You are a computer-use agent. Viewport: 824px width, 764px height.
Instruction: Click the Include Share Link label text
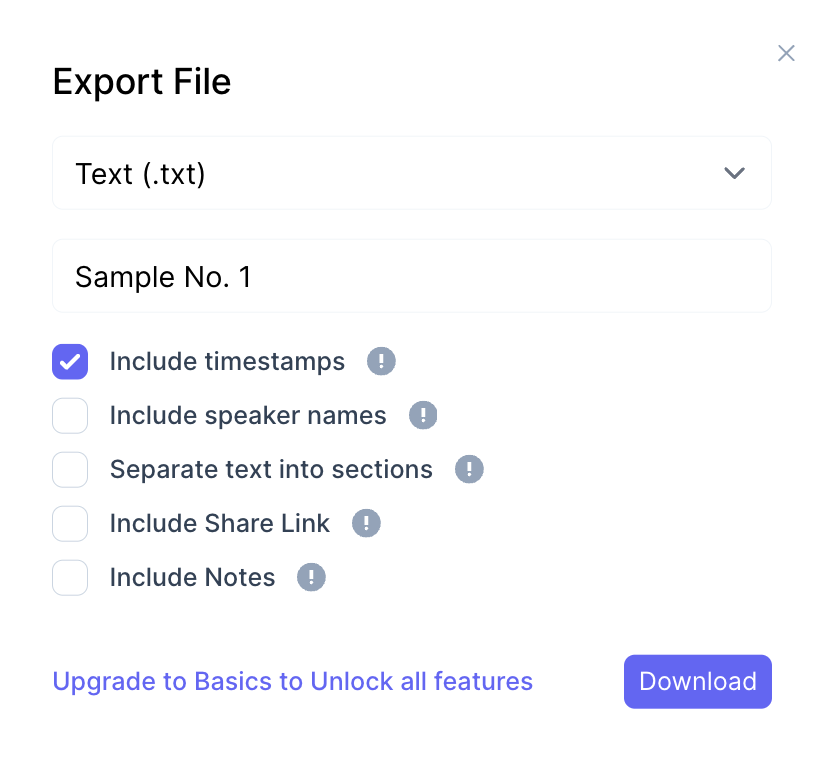click(219, 524)
